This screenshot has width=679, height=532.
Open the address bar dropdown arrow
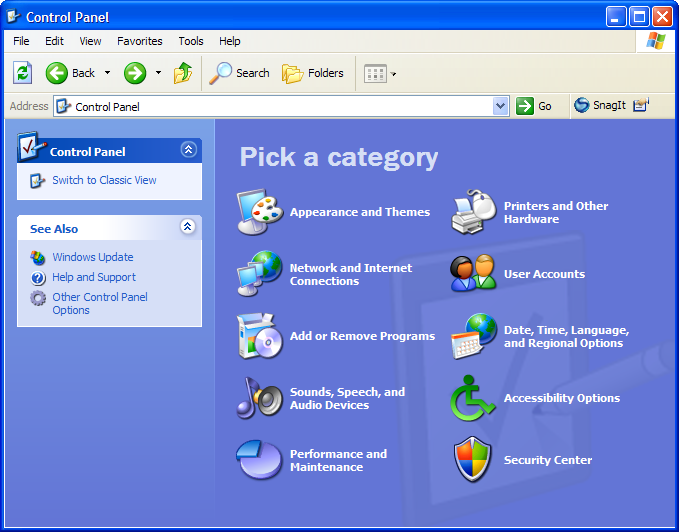coord(501,106)
